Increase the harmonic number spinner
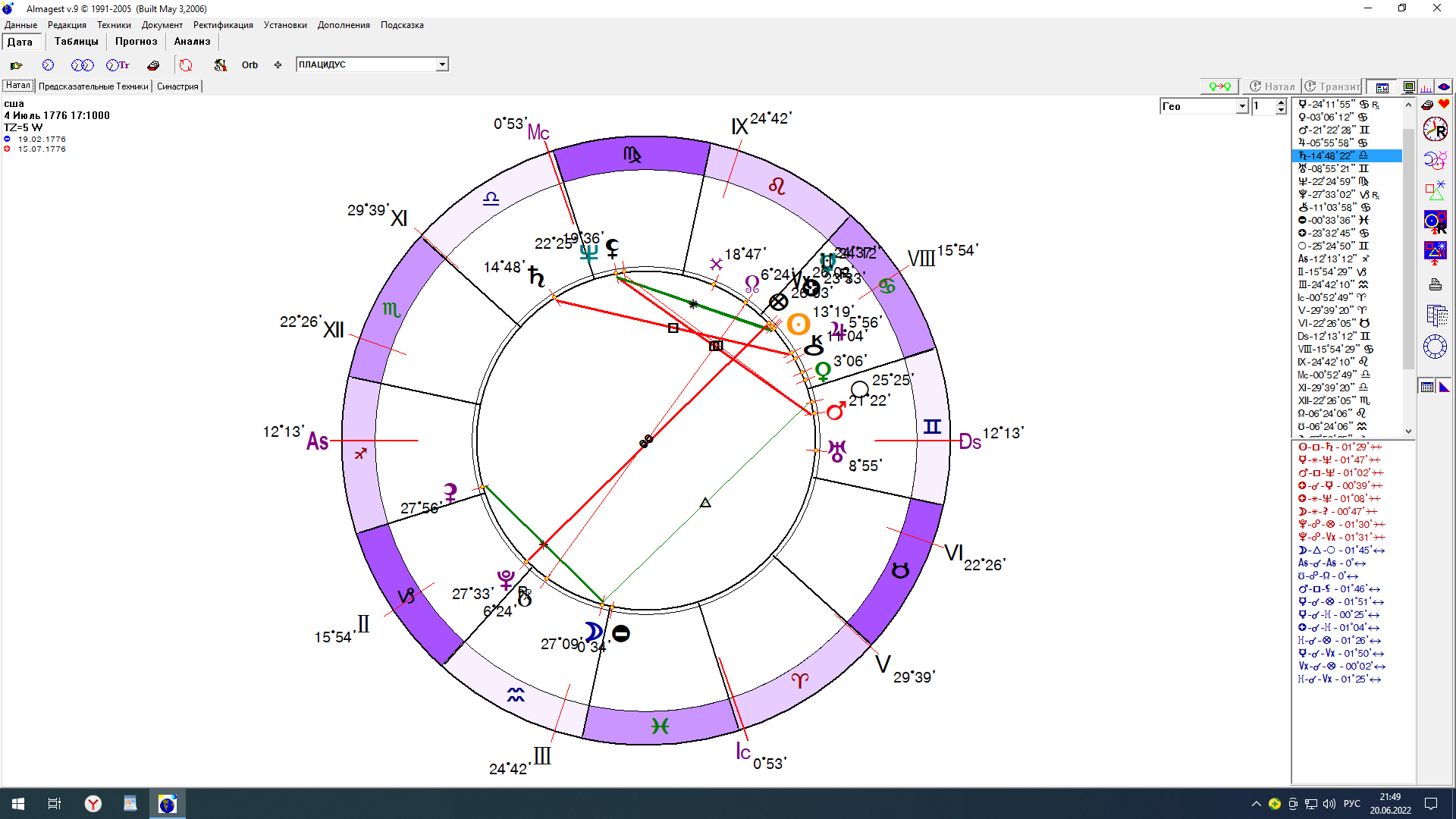Screen dimensions: 1456x819 tap(1281, 102)
